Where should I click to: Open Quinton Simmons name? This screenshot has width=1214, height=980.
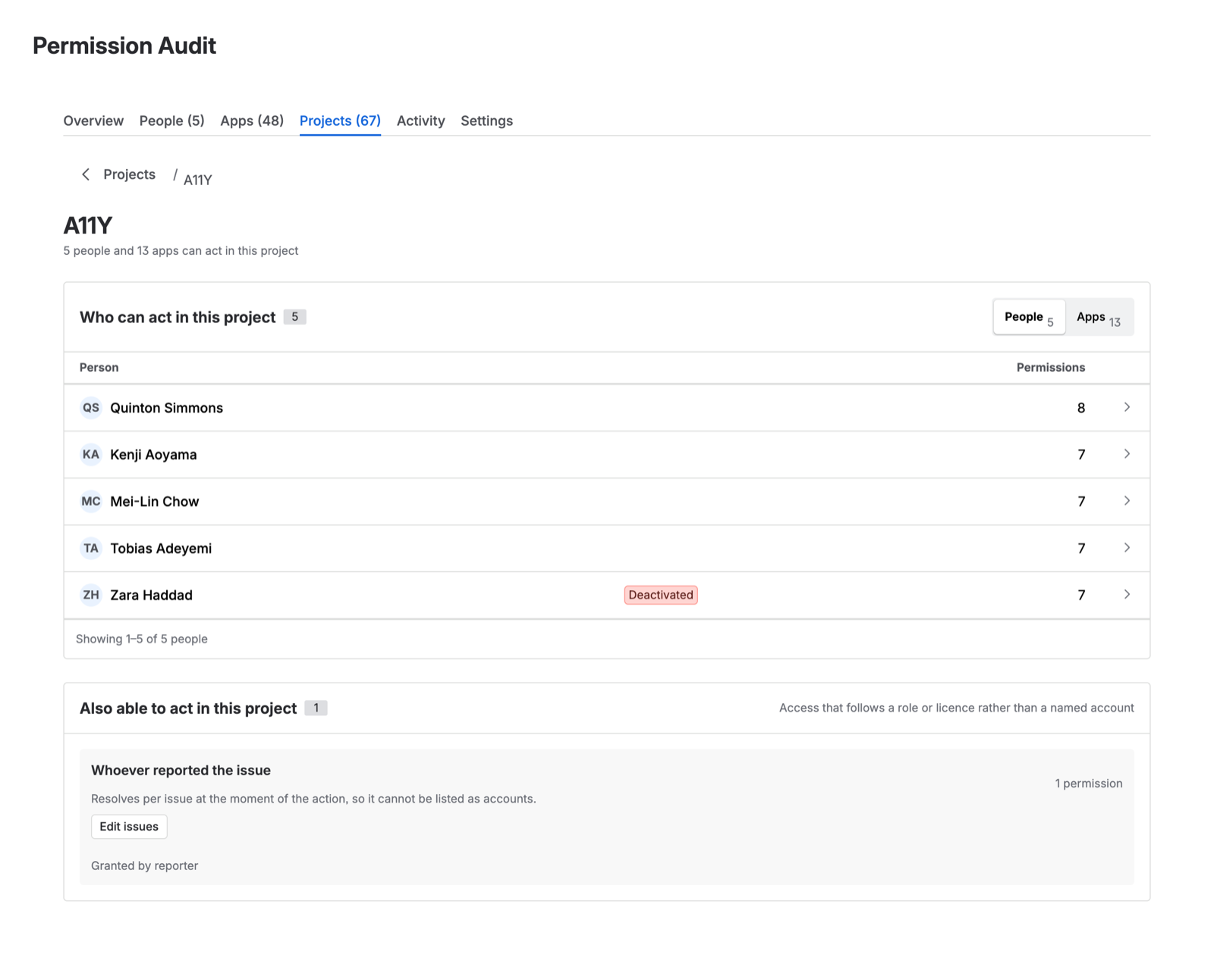166,408
